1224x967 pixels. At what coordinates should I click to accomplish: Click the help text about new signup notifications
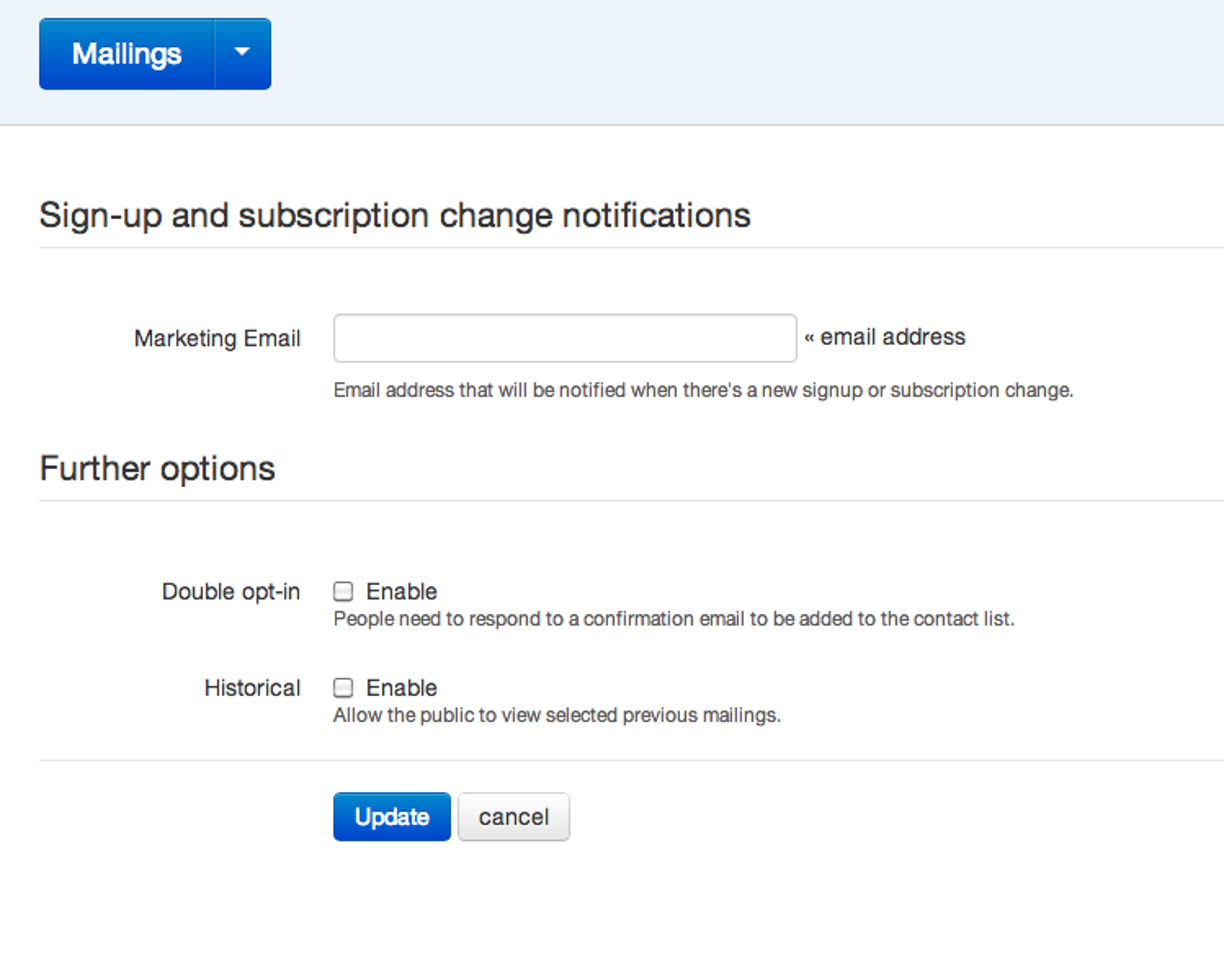tap(702, 390)
